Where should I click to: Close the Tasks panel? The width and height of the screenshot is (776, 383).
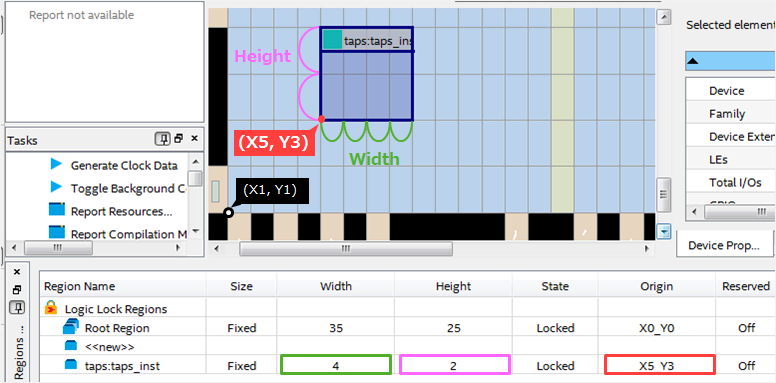[x=194, y=139]
